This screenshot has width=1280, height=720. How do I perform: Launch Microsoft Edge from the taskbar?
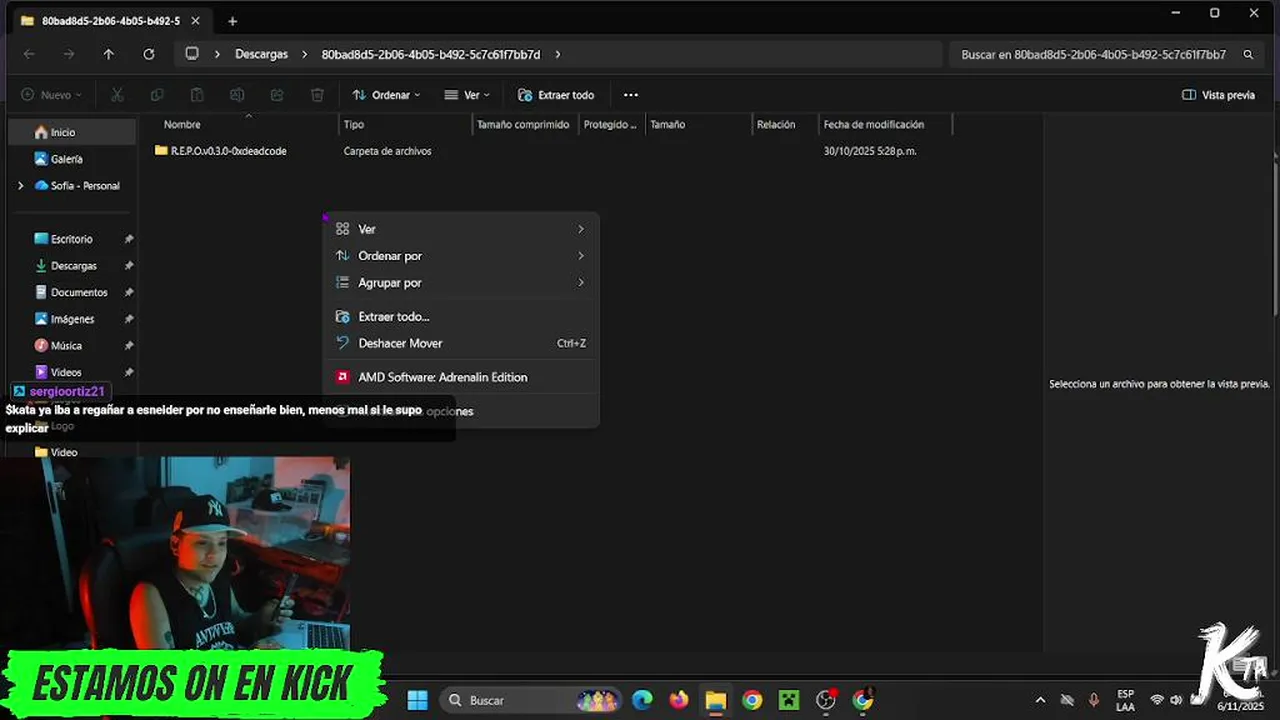click(642, 700)
